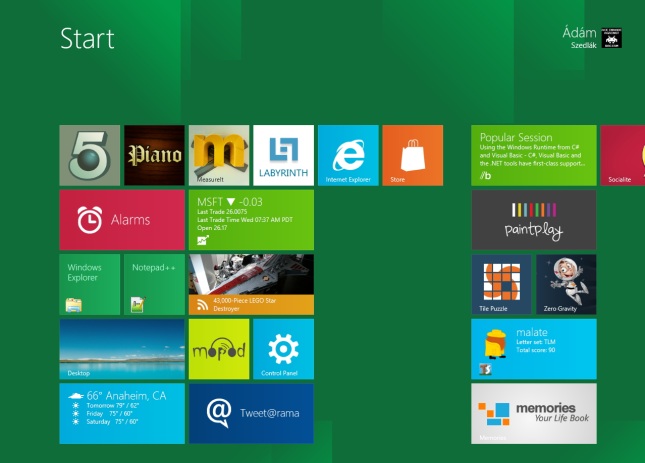Launch the mopod podcast tile
The height and width of the screenshot is (463, 645).
tap(219, 349)
